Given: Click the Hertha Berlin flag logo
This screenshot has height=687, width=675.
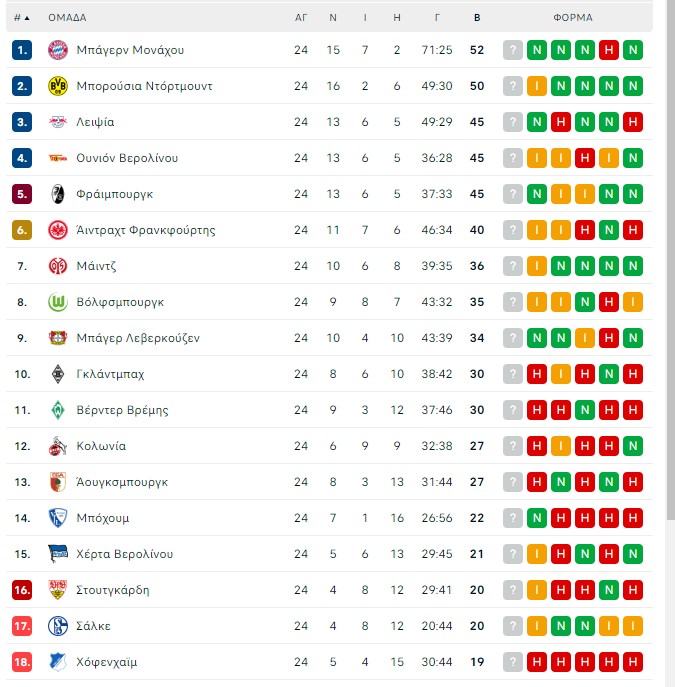Looking at the screenshot, I should (x=58, y=554).
